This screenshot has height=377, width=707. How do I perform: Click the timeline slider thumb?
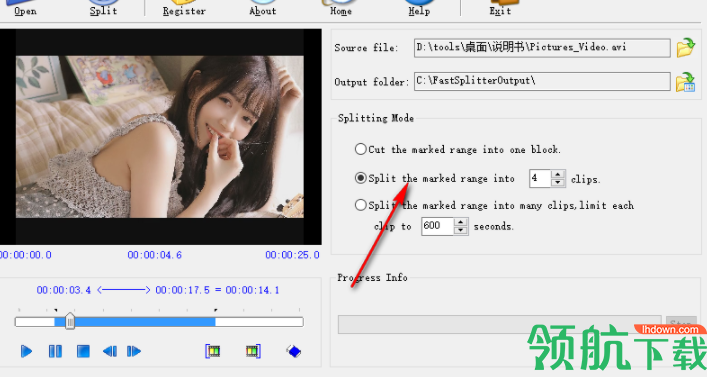[x=70, y=321]
